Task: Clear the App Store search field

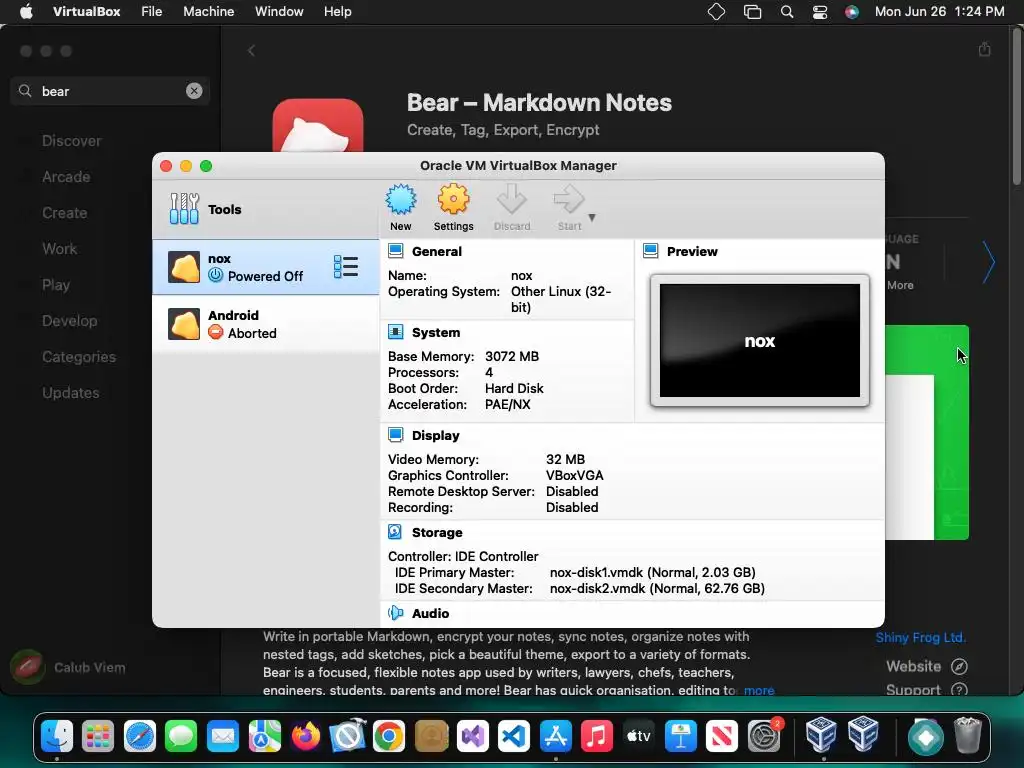Action: pyautogui.click(x=194, y=91)
